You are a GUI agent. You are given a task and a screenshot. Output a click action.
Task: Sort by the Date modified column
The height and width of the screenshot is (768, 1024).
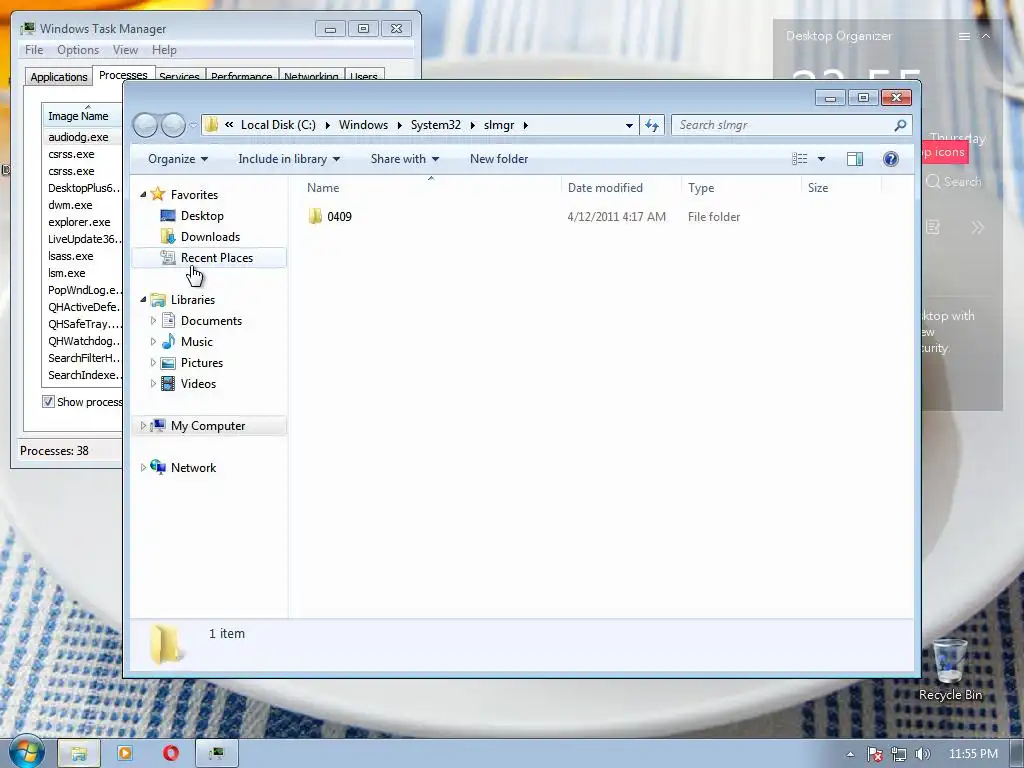[621, 187]
